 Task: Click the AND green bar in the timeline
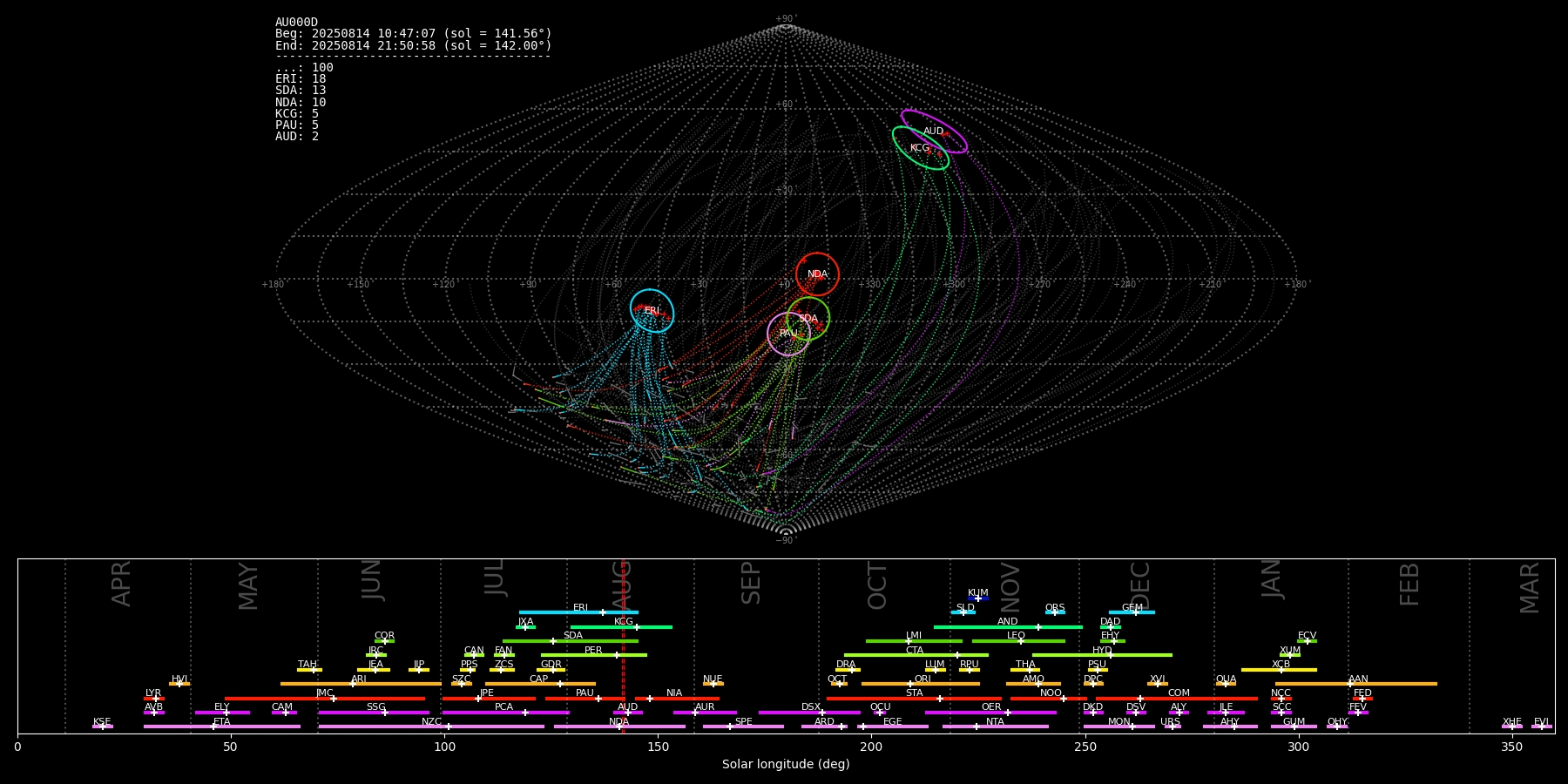point(1008,626)
